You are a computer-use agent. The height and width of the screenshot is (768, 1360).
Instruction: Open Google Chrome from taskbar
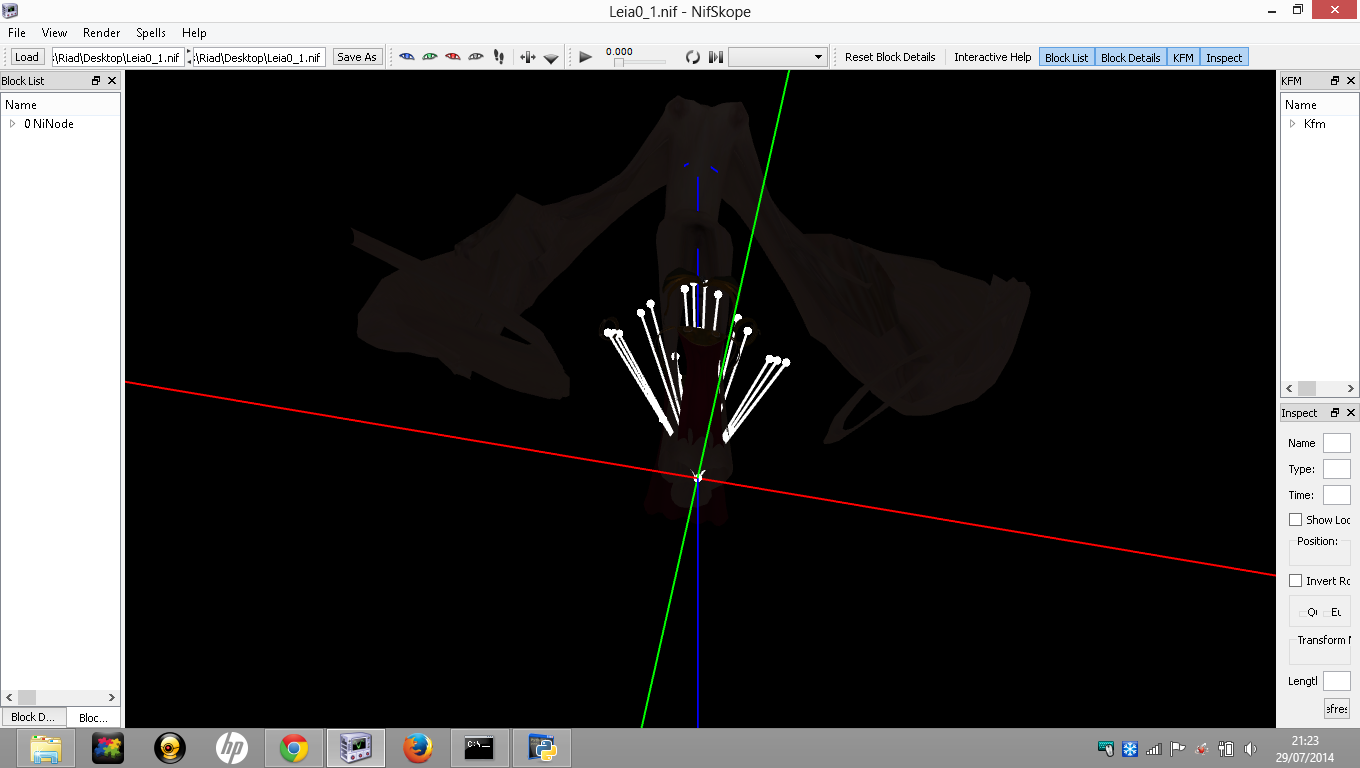point(294,748)
